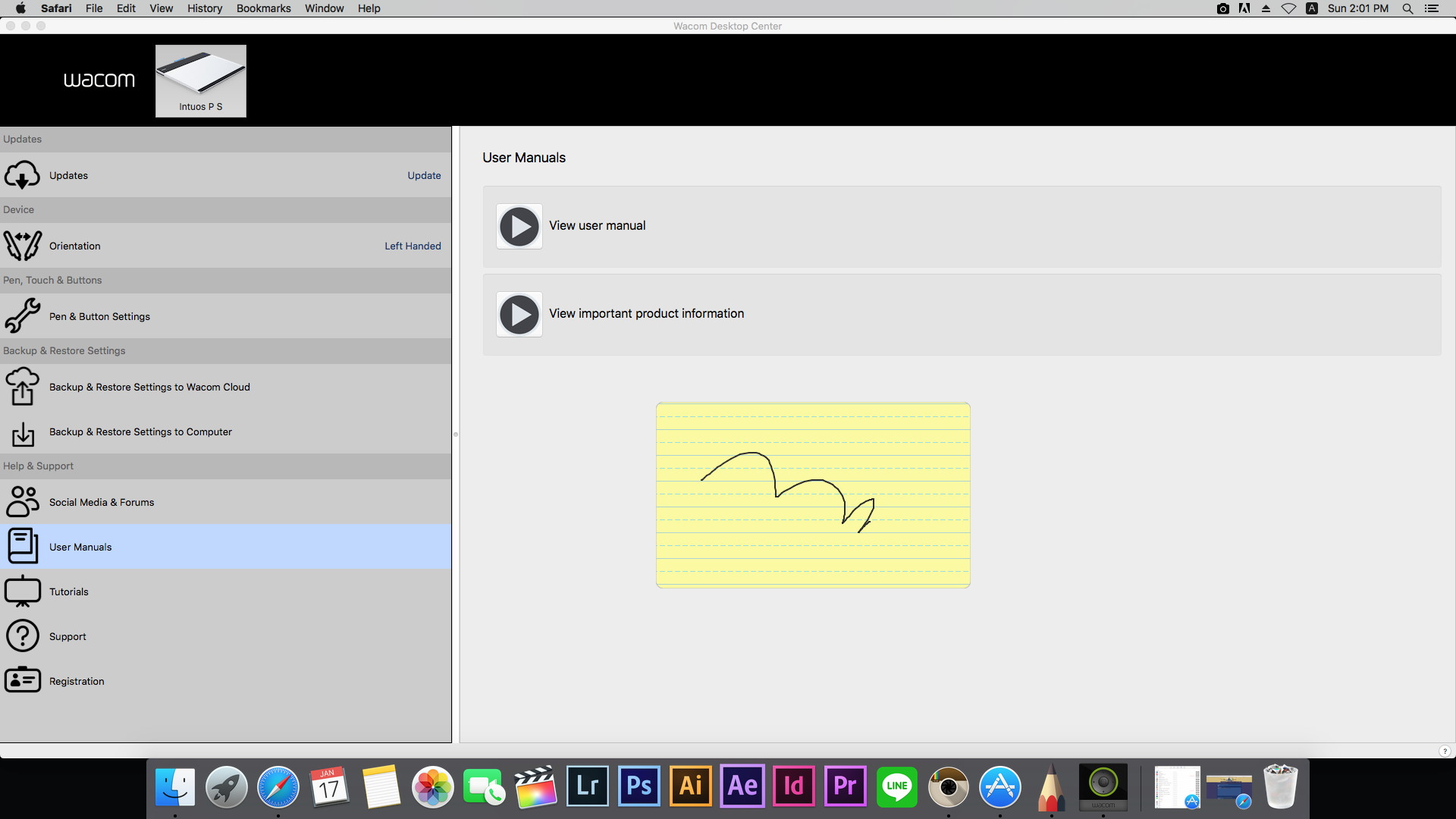Click the User Manuals book icon

[23, 546]
